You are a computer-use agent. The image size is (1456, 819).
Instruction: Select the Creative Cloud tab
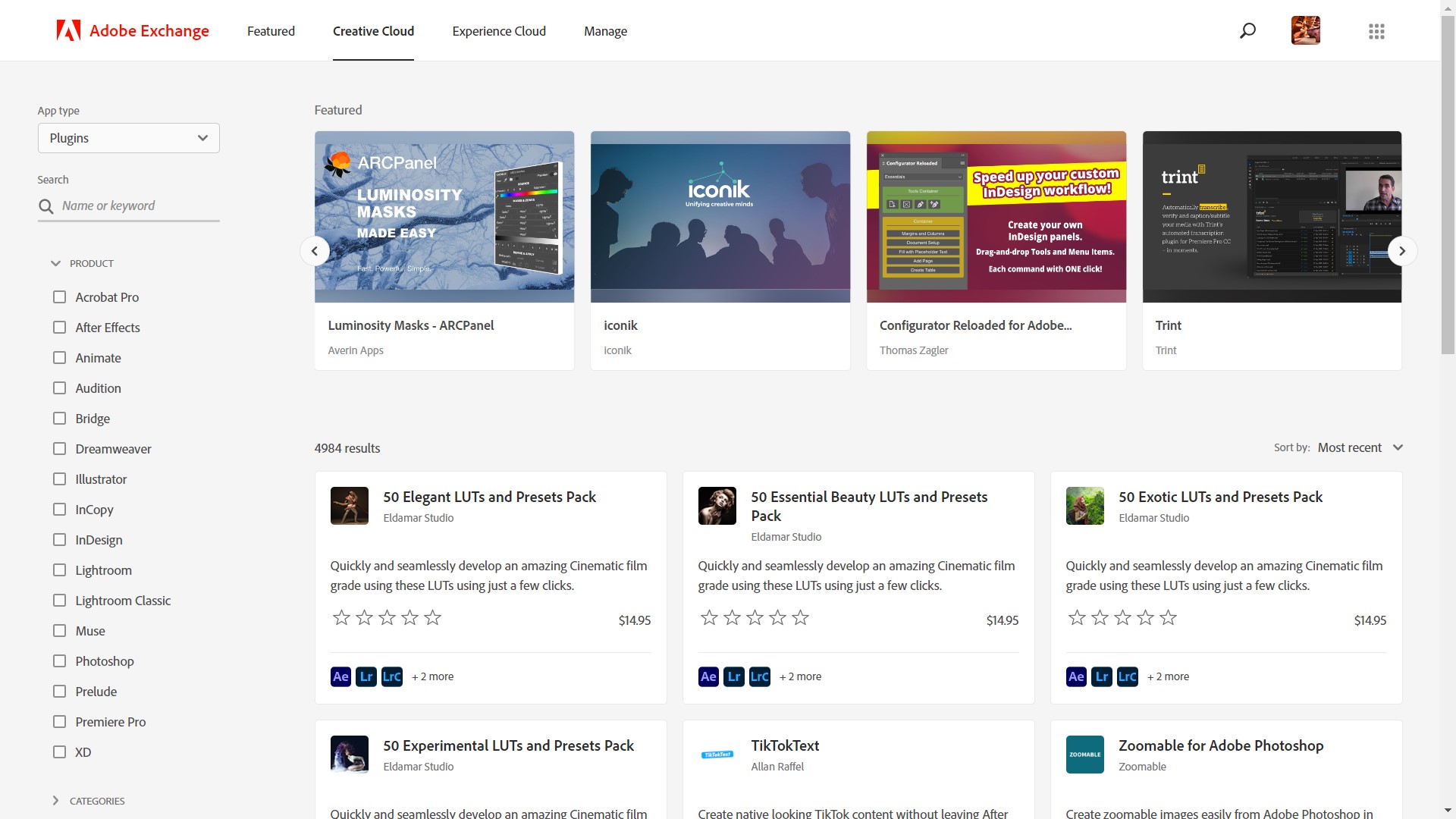(373, 31)
